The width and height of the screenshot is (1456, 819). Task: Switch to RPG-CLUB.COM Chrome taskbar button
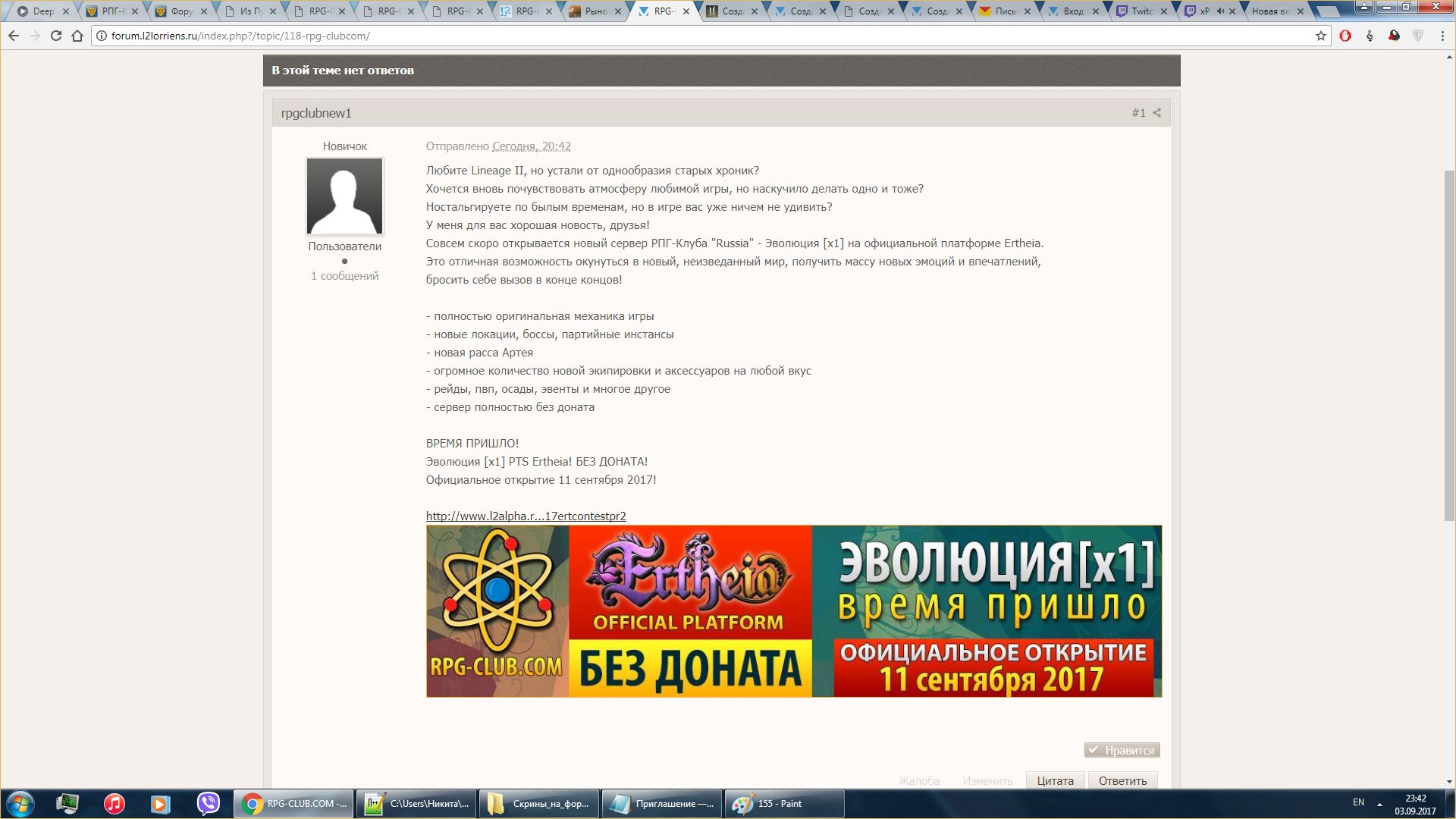click(293, 804)
